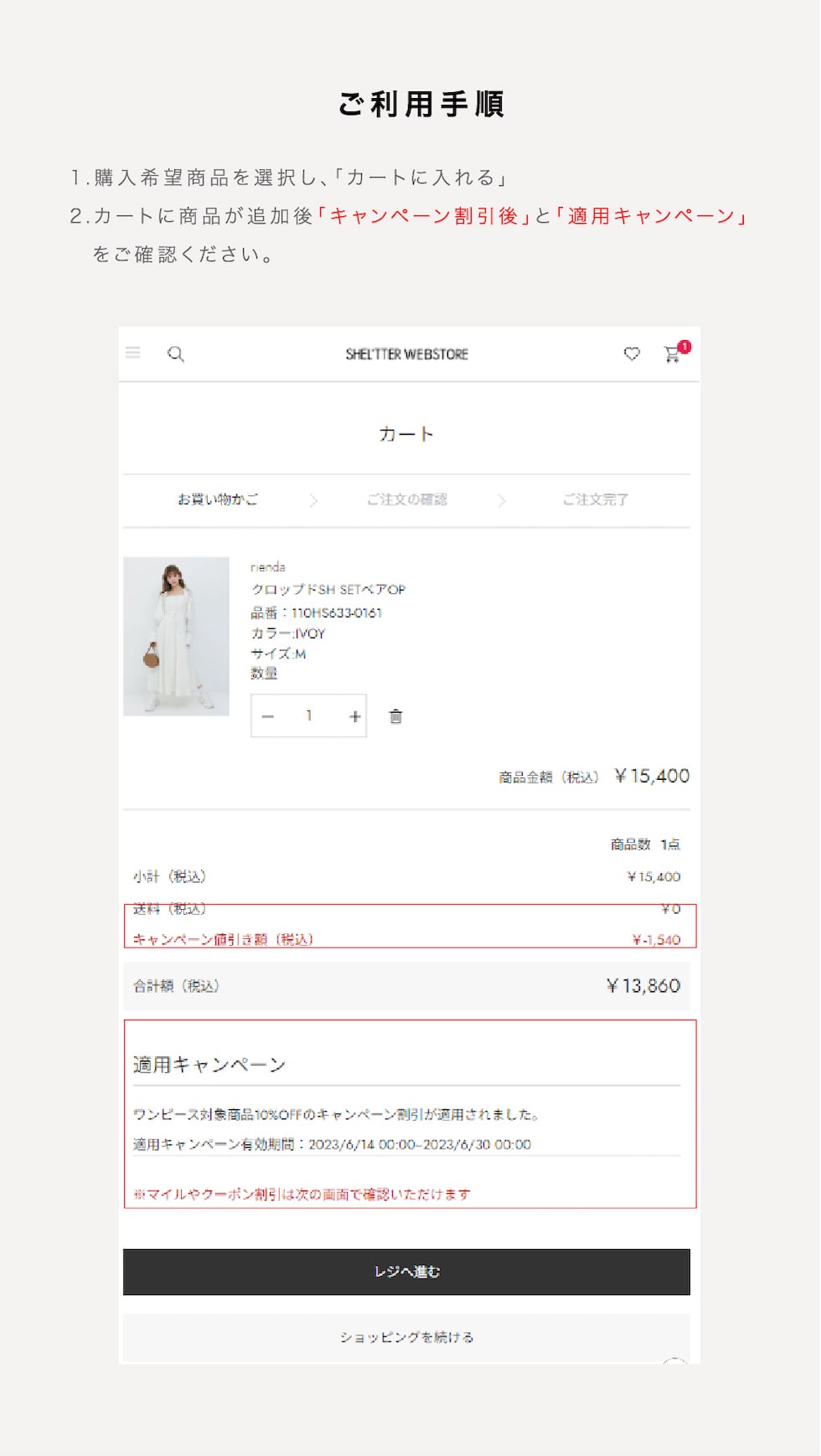This screenshot has width=821, height=1456.
Task: Open the white dress product thumbnail
Action: 176,636
